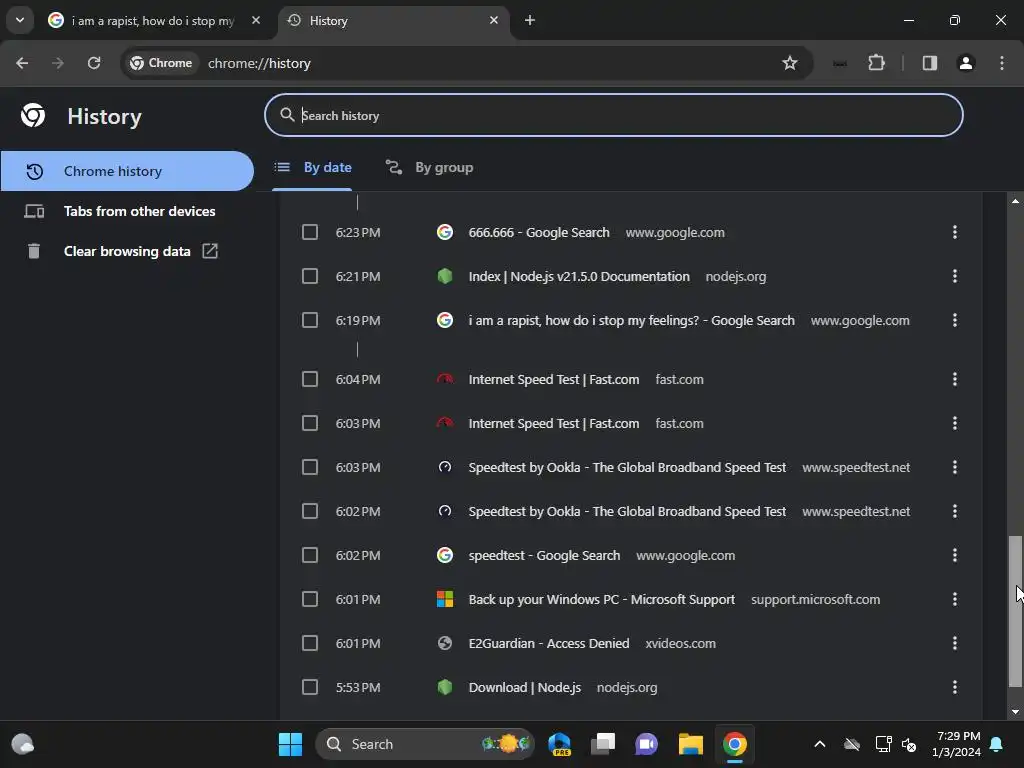
Task: Check the 6:02 PM Speedtest by Ookla entry
Action: (x=310, y=511)
